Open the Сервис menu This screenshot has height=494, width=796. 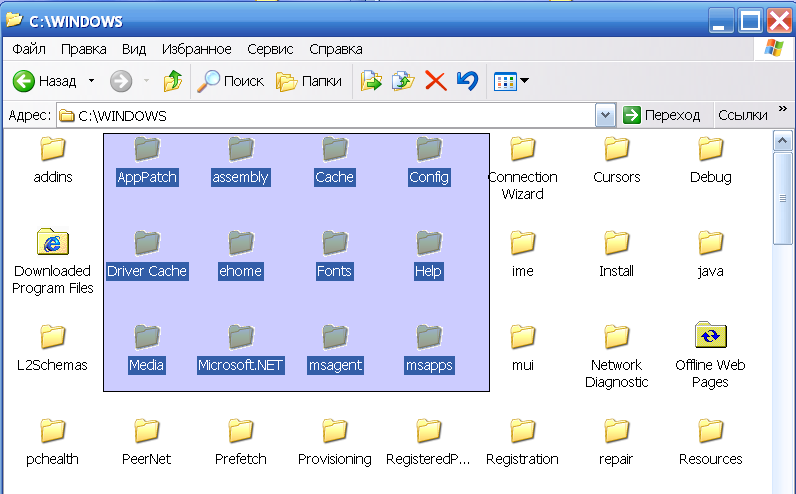click(270, 49)
